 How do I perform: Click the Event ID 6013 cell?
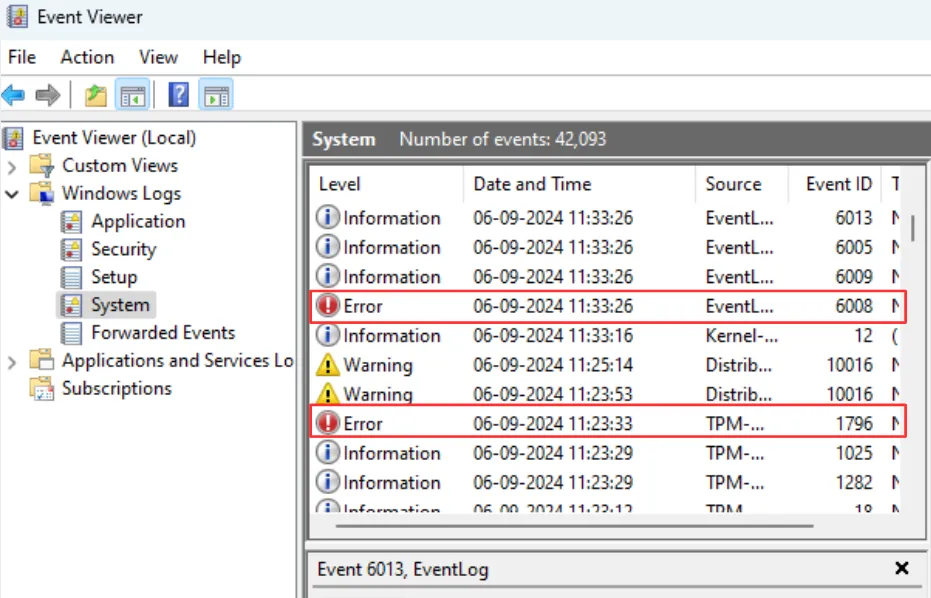point(854,218)
